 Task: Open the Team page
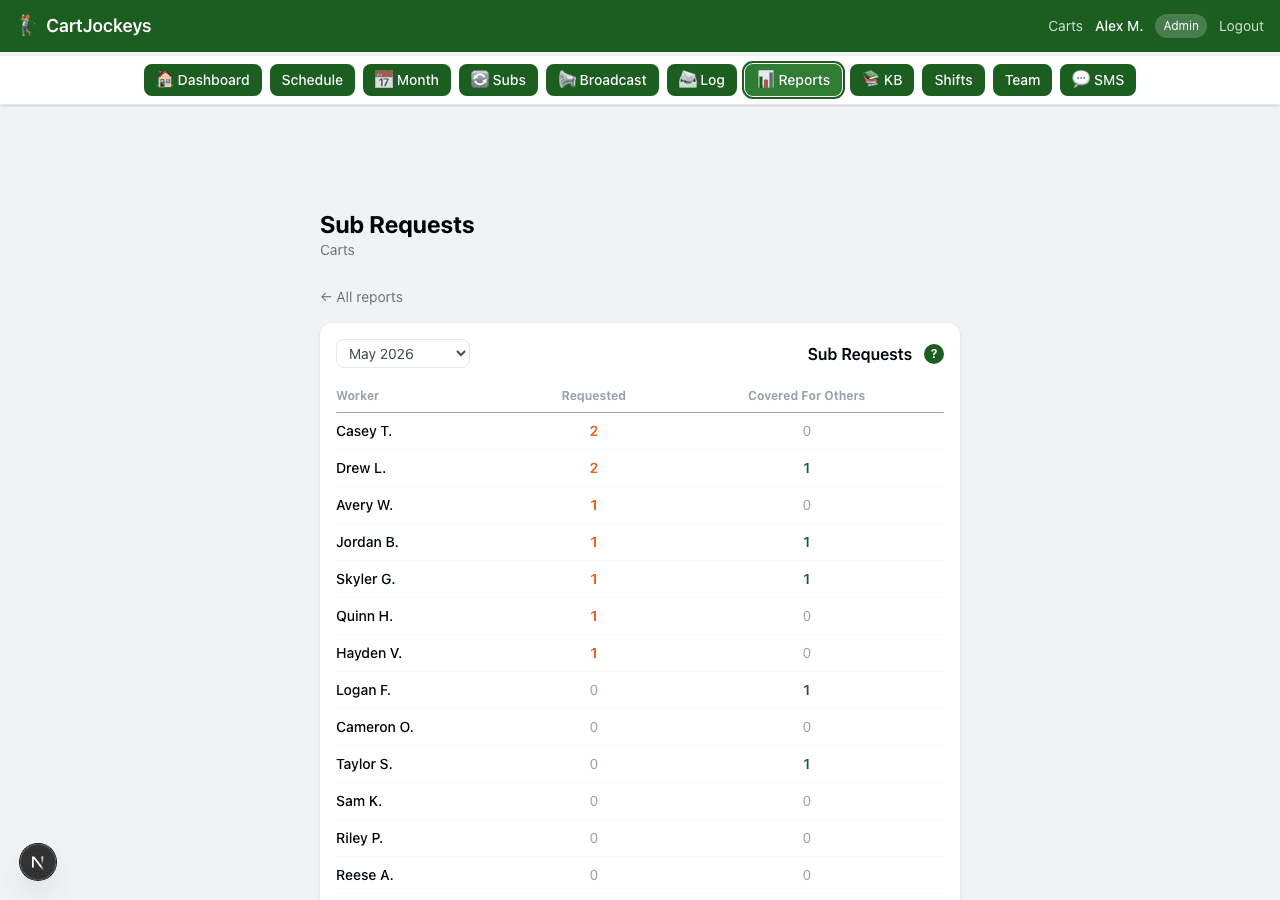tap(1022, 80)
